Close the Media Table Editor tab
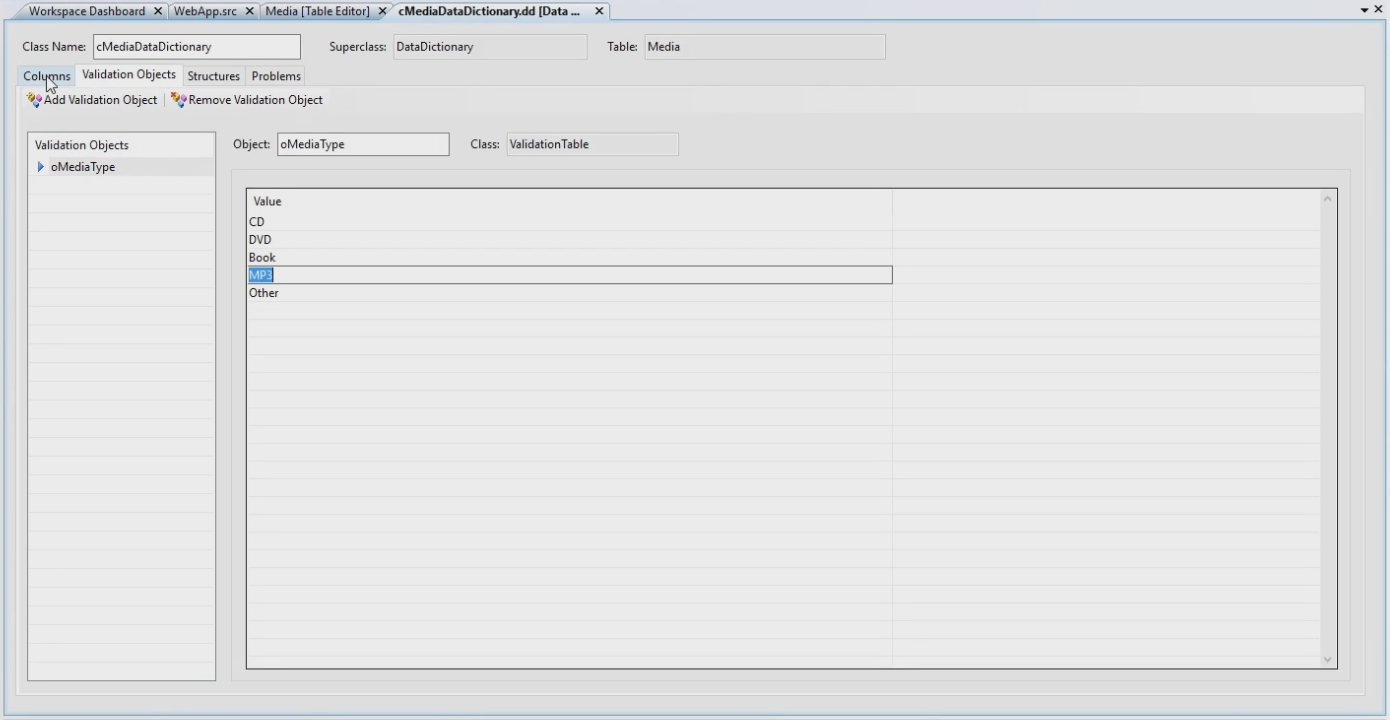 [x=382, y=11]
